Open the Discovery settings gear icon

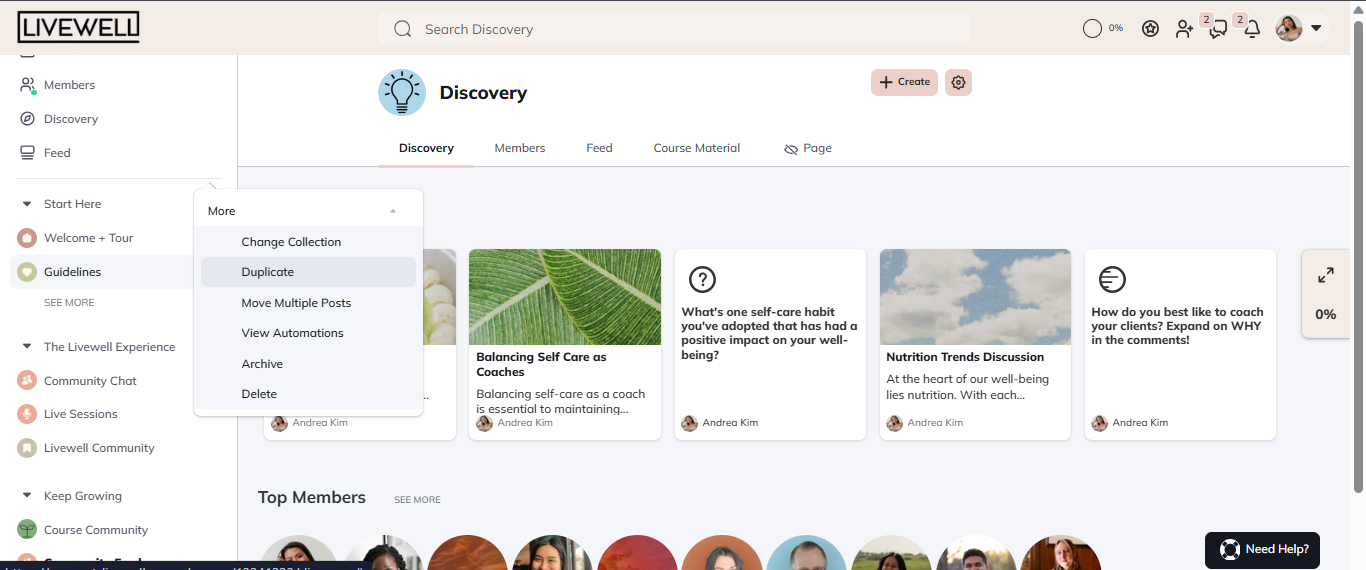coord(958,82)
